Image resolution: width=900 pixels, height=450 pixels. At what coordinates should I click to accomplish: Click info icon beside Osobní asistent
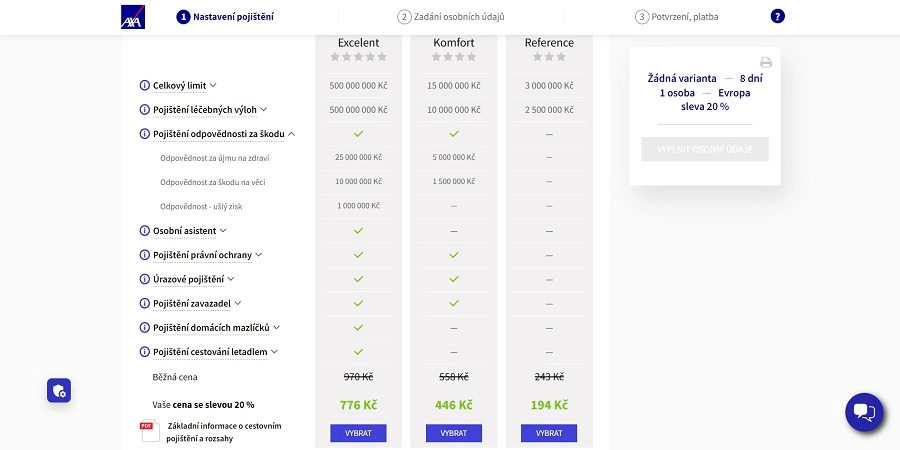coord(145,231)
